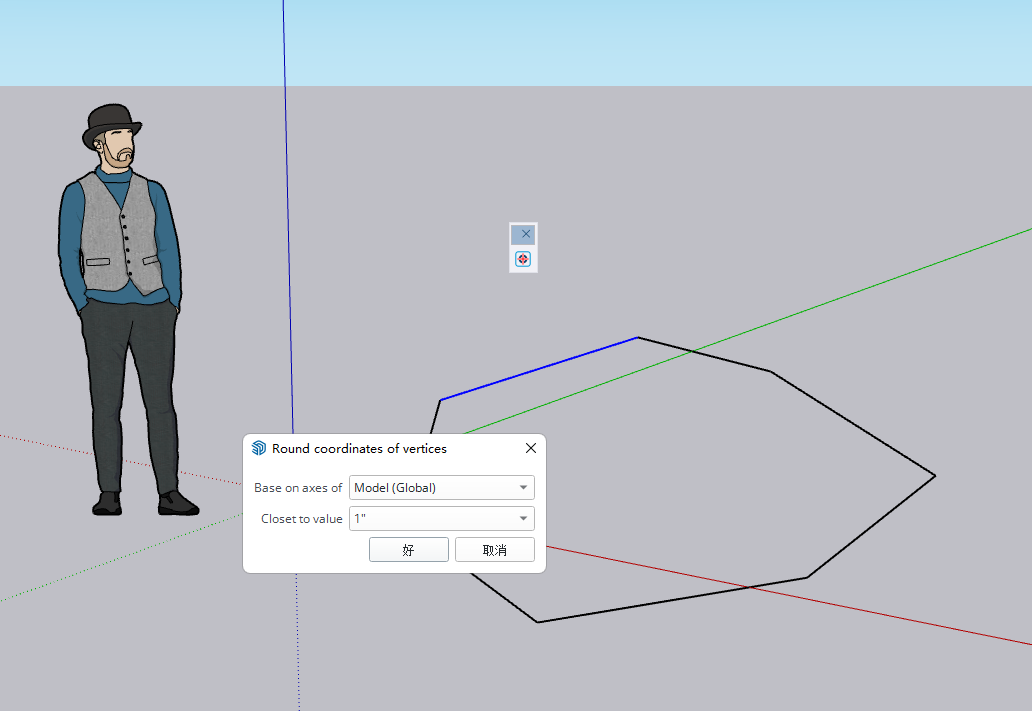Click the SketchUp logo in the dialog title
The width and height of the screenshot is (1032, 711).
(259, 449)
